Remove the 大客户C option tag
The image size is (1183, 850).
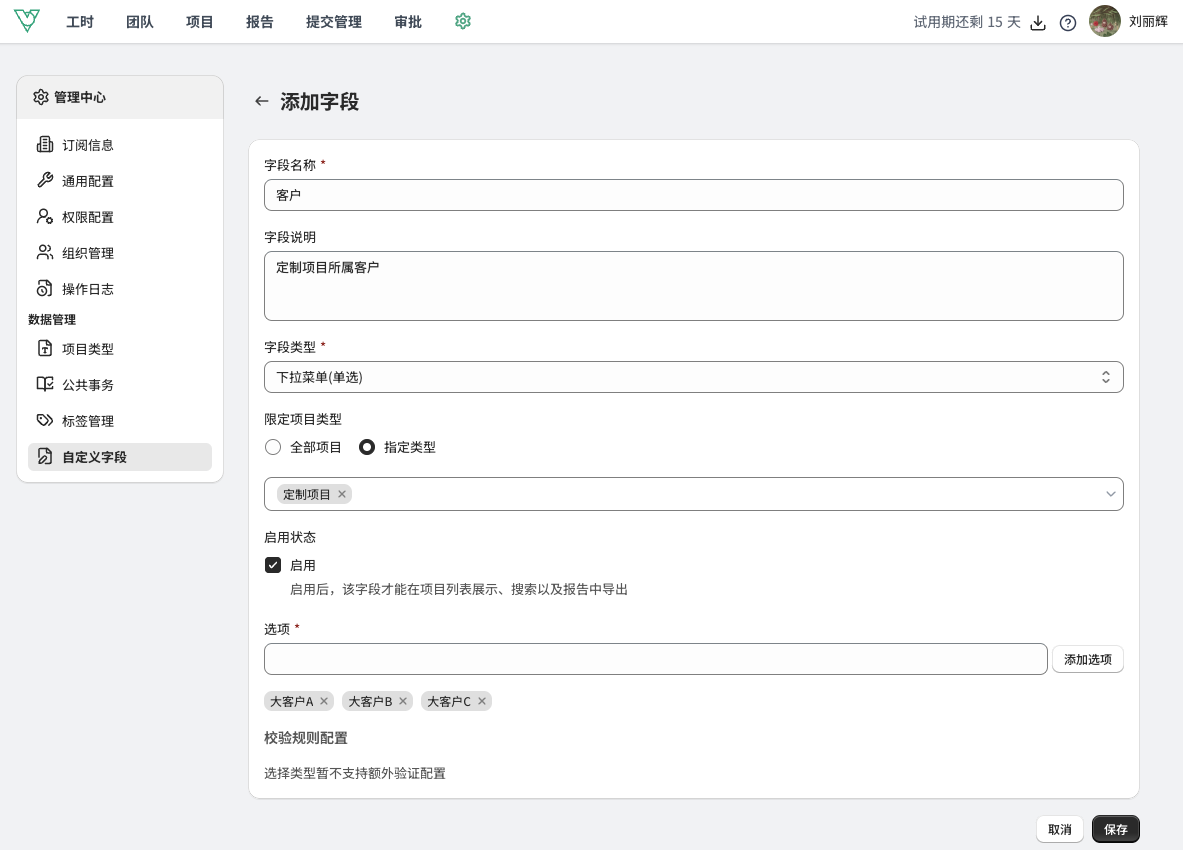(482, 701)
